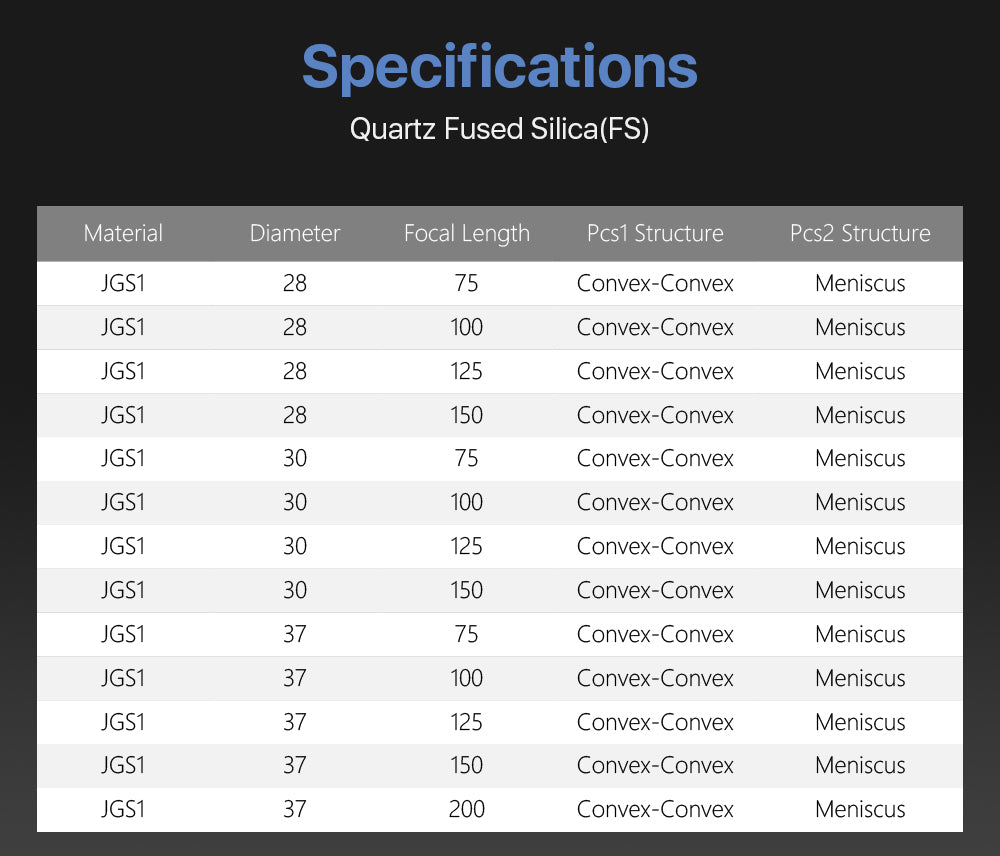
Task: Click focal length 125 in the diameter 30 row
Action: tap(466, 546)
